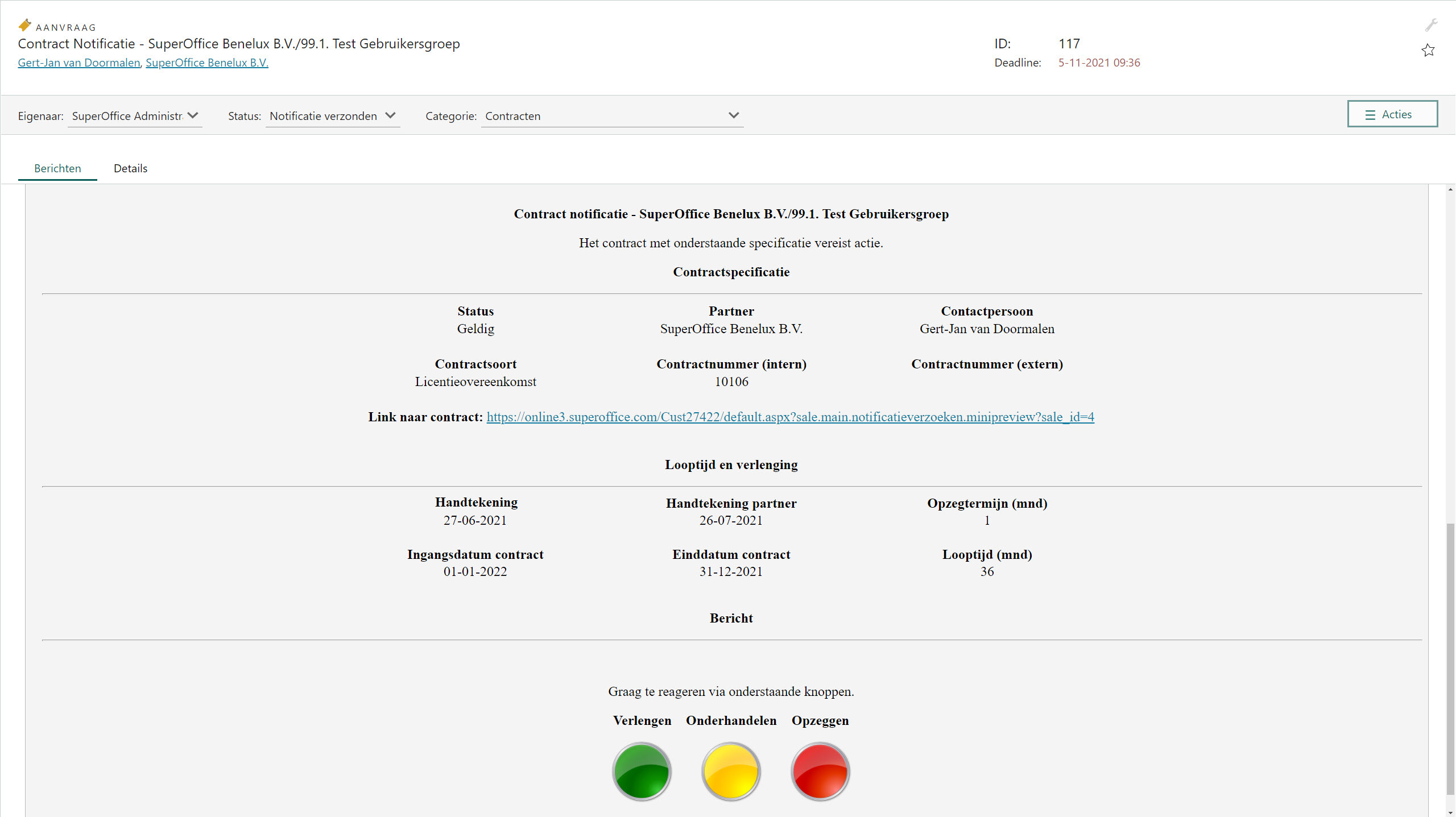Open the Status dropdown
The height and width of the screenshot is (817, 1456).
(333, 116)
